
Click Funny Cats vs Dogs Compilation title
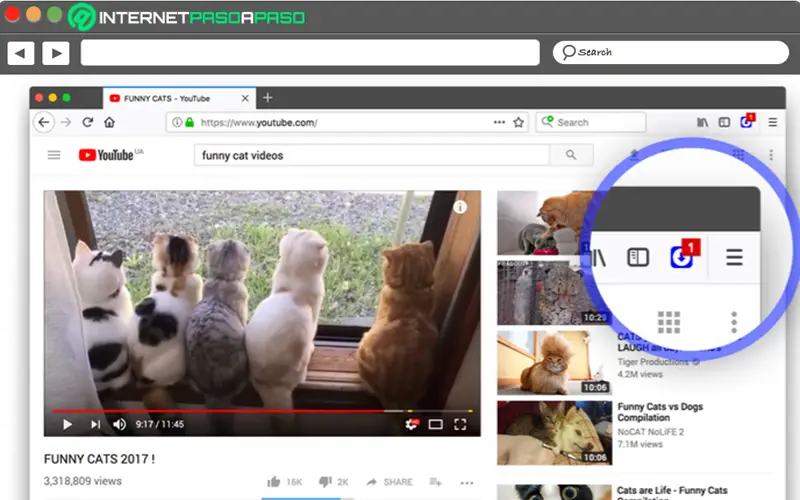click(660, 412)
